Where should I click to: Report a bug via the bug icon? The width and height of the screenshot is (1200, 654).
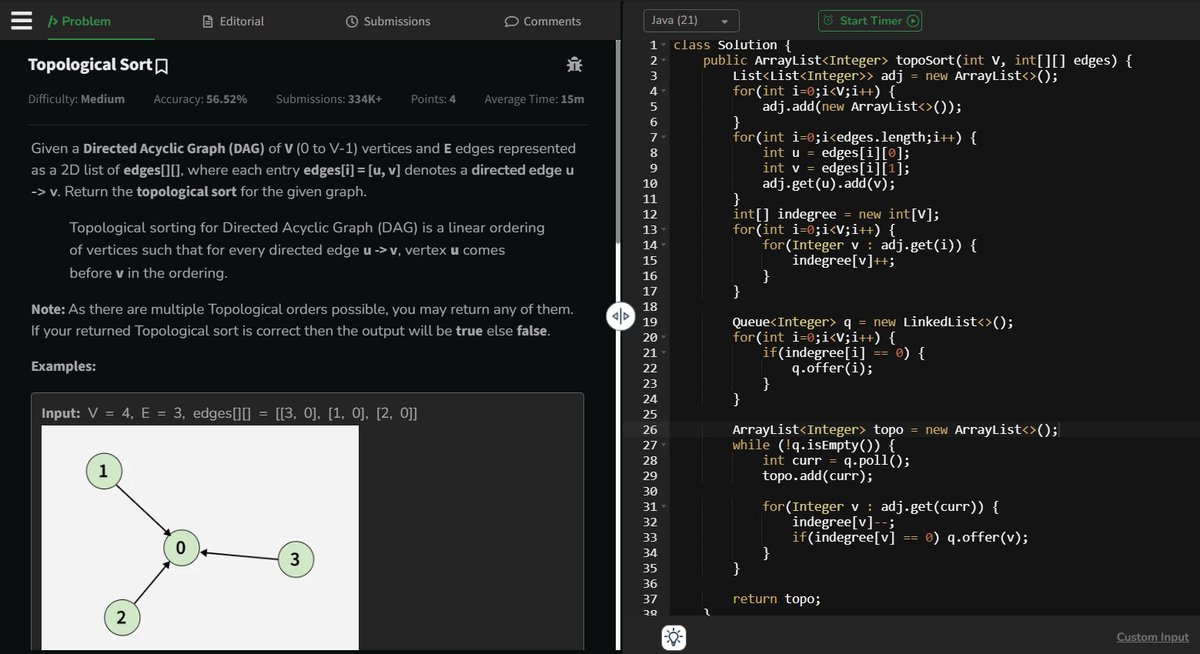(574, 65)
